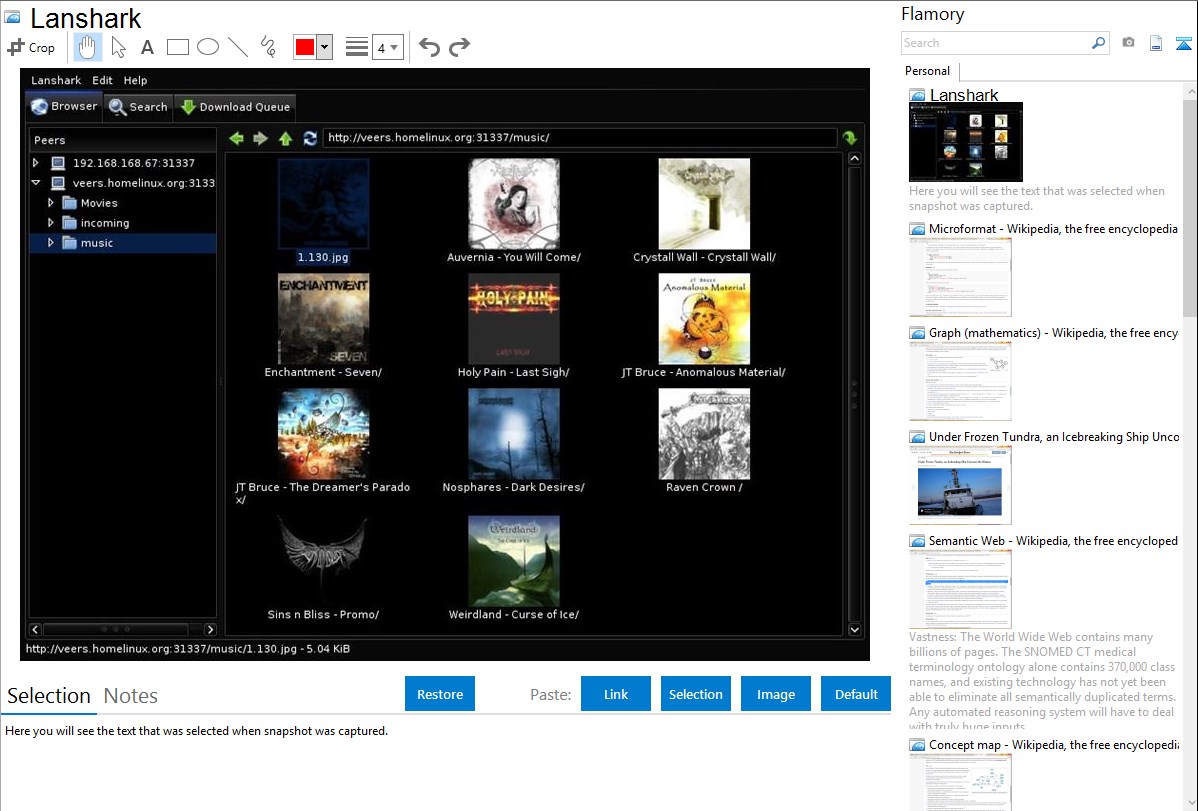Click the red color swatch
1198x811 pixels.
(305, 47)
